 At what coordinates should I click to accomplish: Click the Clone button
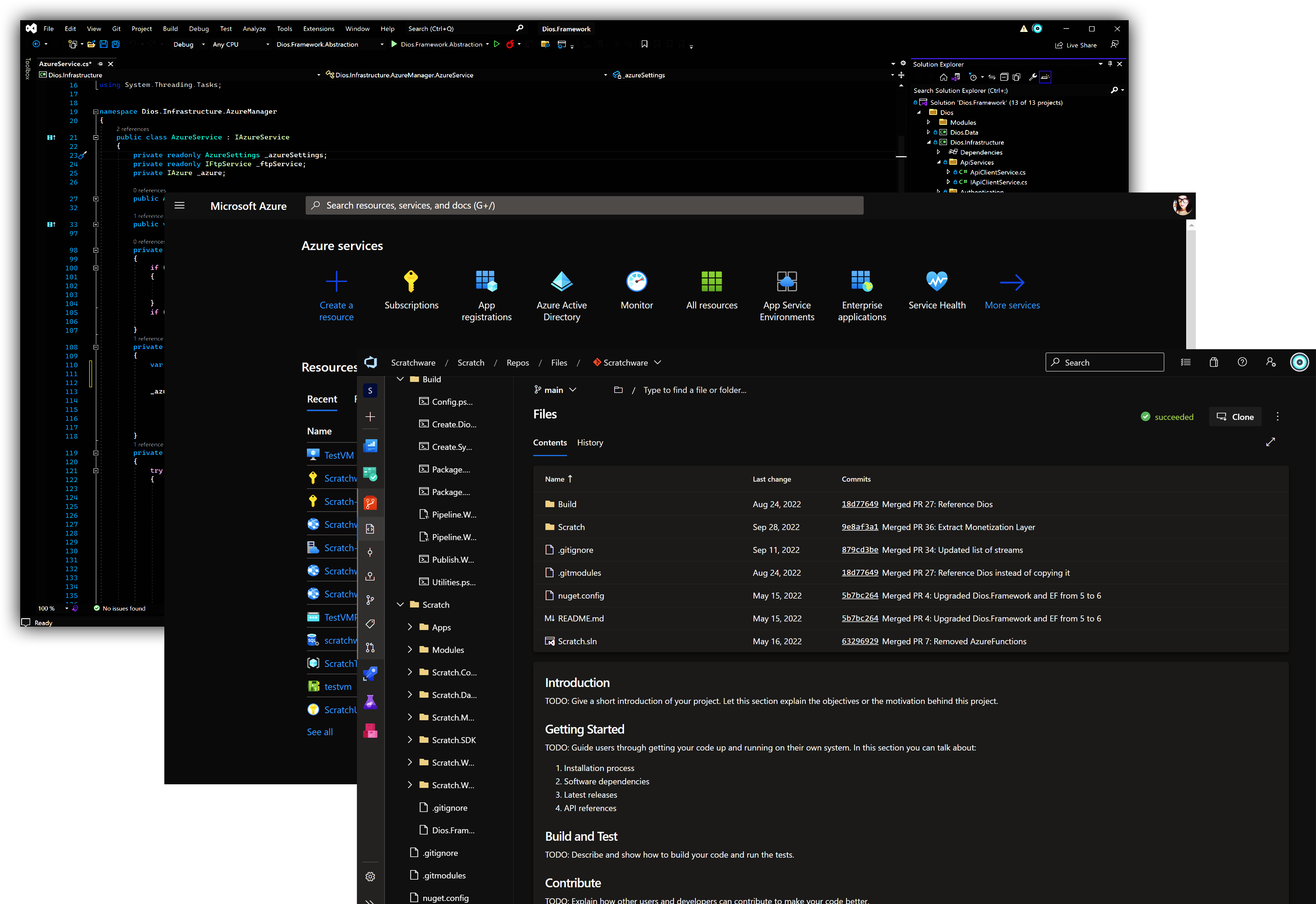tap(1235, 417)
